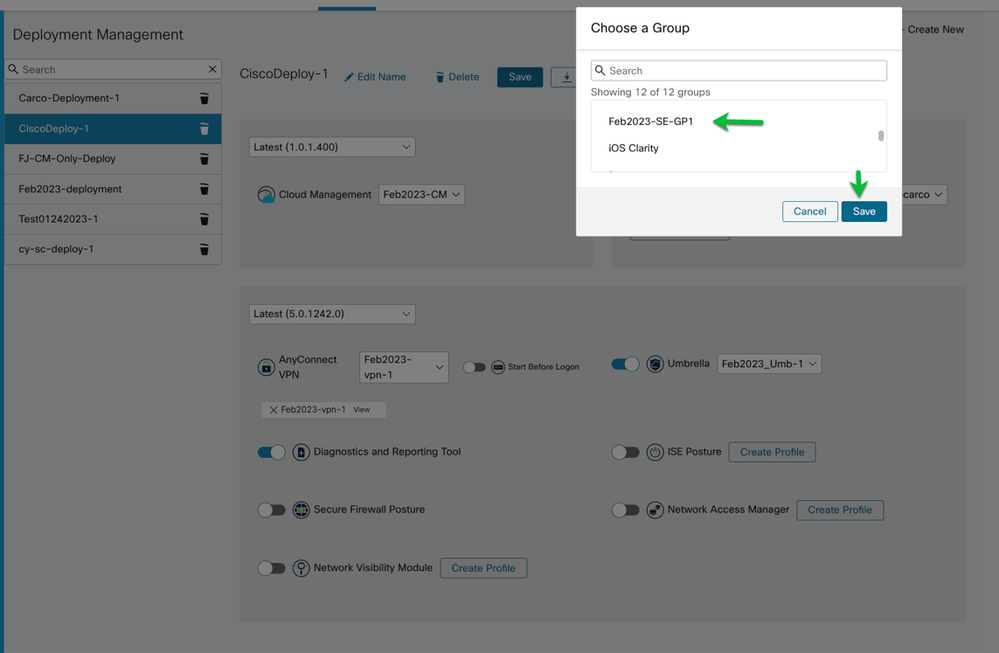Click the ISE Posture icon
This screenshot has width=999, height=653.
pyautogui.click(x=655, y=452)
